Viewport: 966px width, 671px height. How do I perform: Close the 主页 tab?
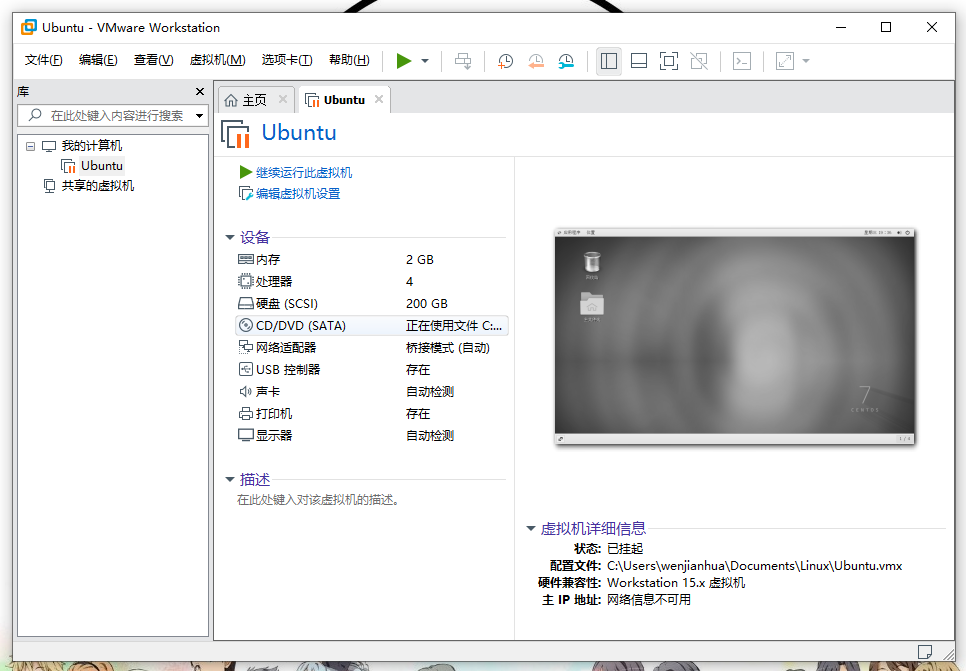283,99
